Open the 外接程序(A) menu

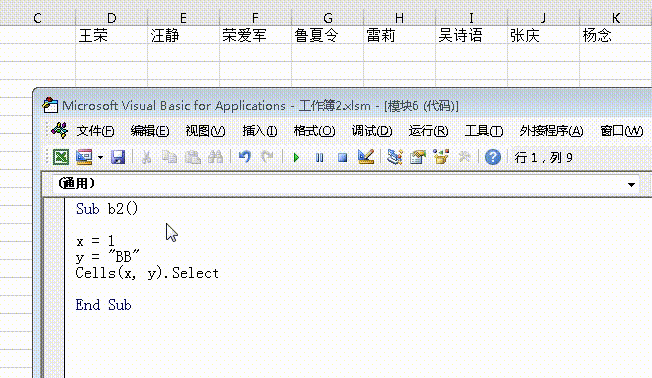click(x=551, y=131)
